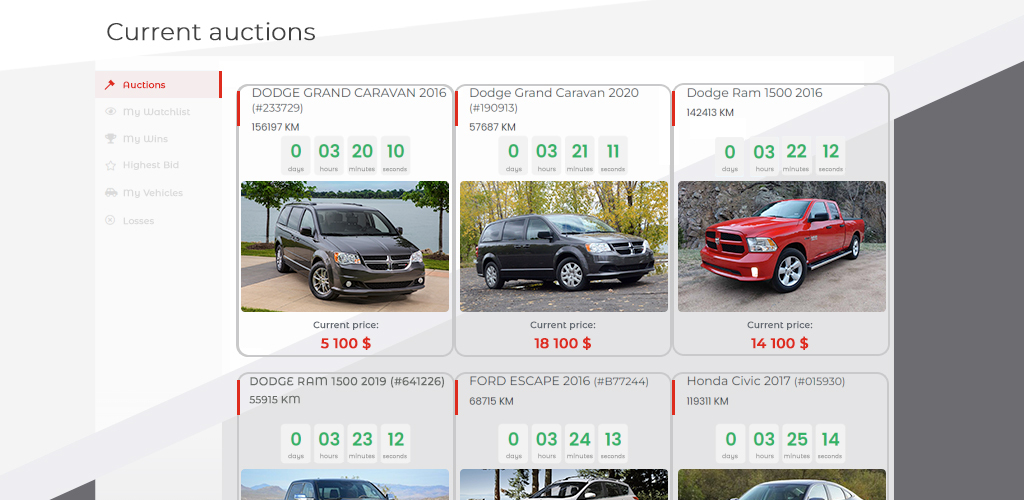Click the 20 minutes countdown box

click(362, 155)
